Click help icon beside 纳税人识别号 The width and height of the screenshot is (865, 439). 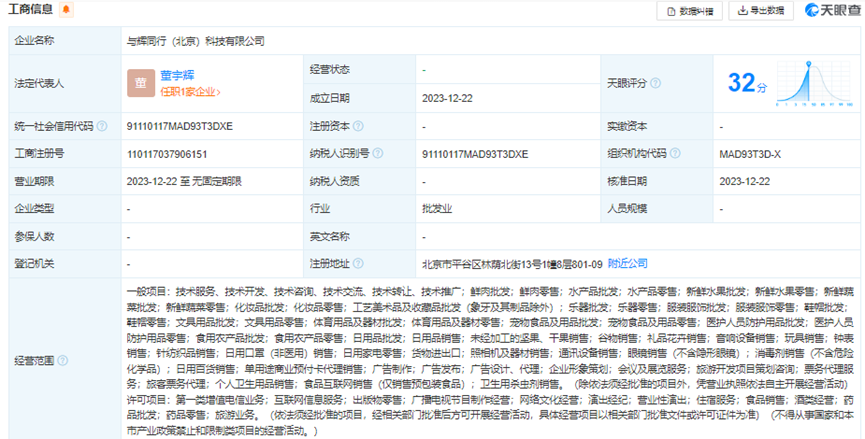(378, 153)
